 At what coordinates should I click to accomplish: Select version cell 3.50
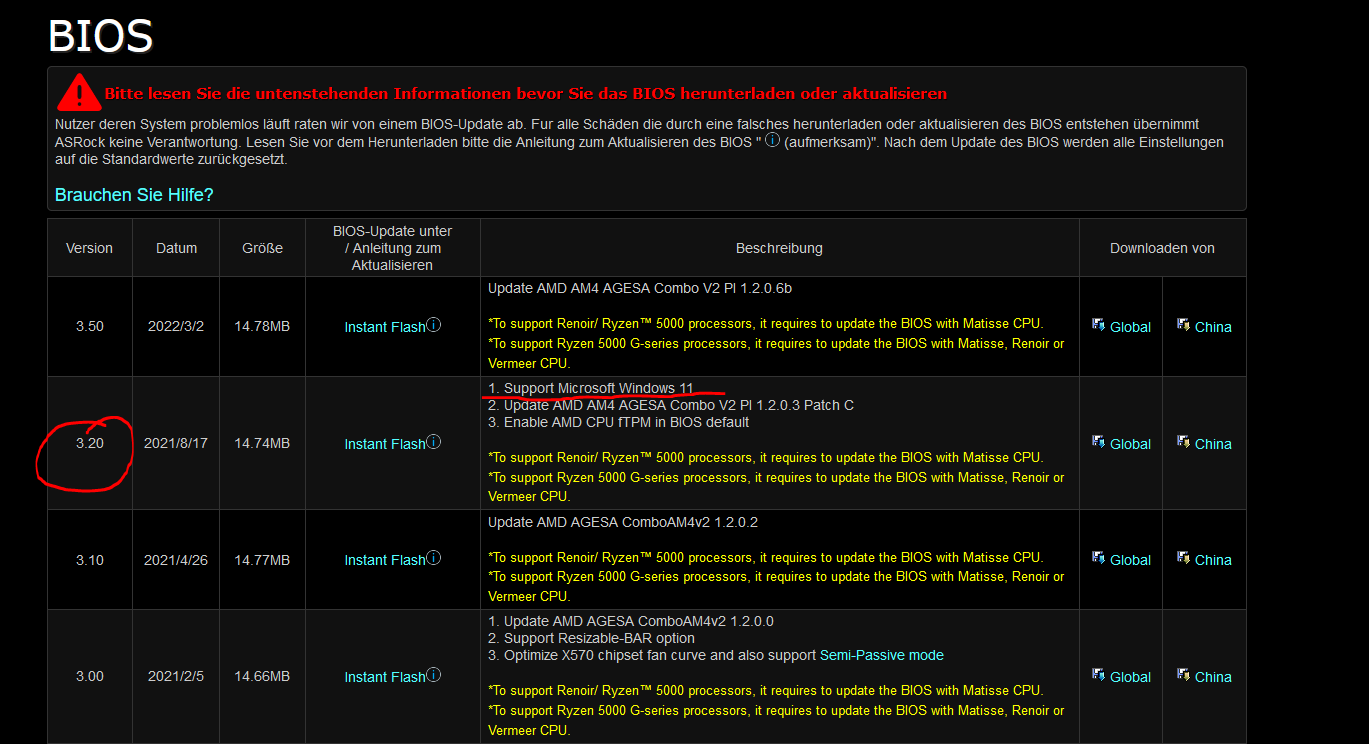tap(89, 327)
